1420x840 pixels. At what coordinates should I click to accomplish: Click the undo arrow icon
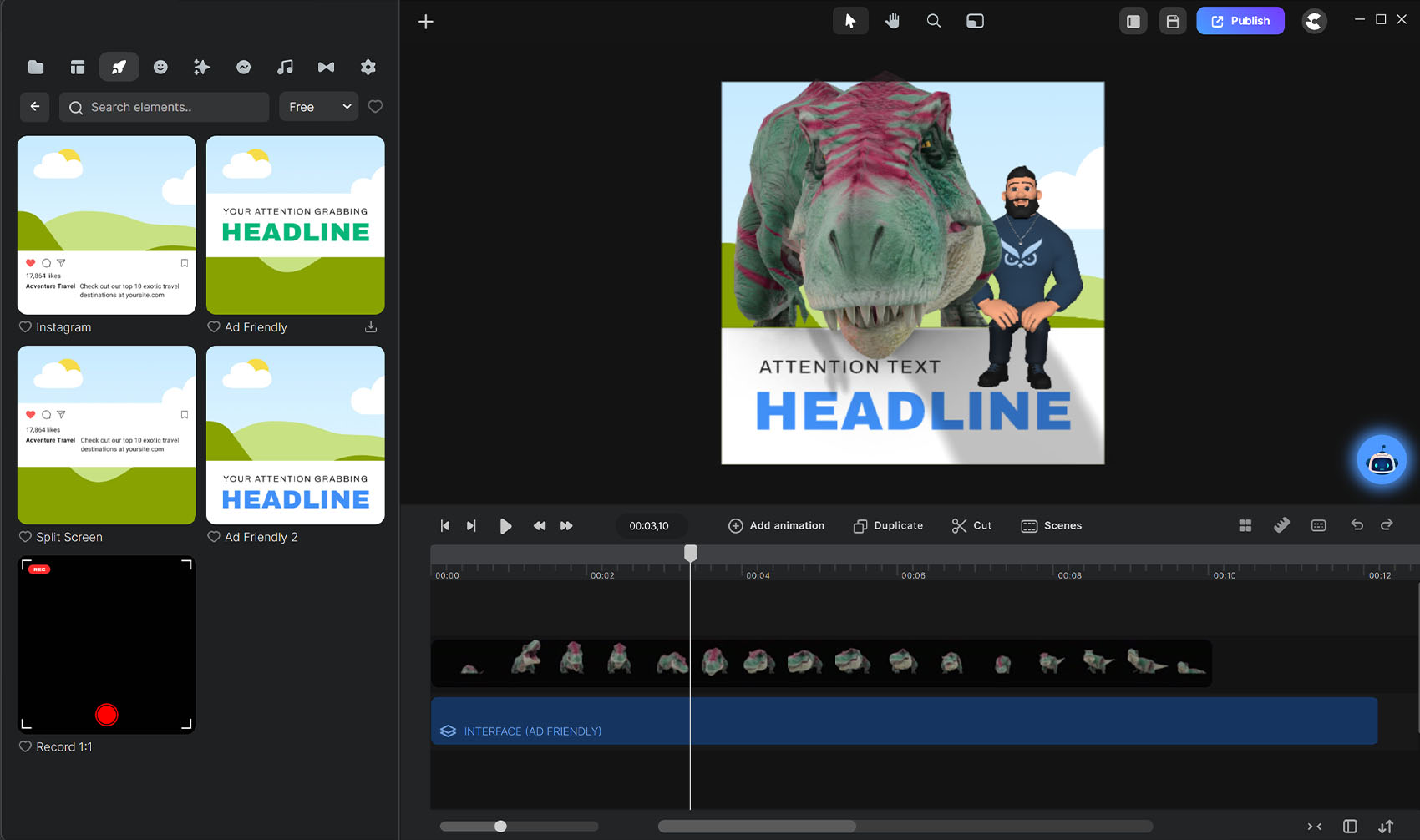1357,524
